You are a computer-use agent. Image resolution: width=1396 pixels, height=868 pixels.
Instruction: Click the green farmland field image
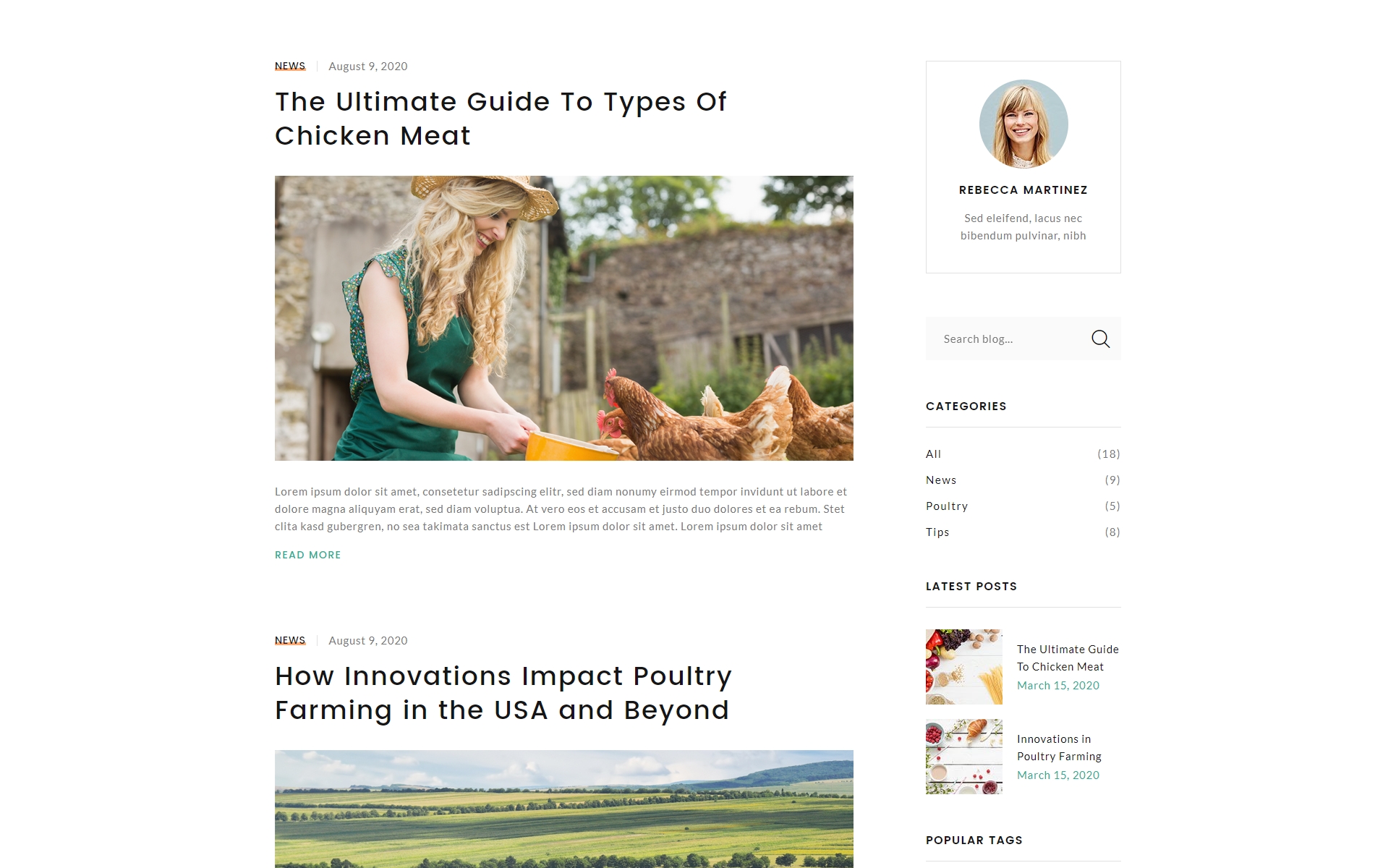point(564,809)
